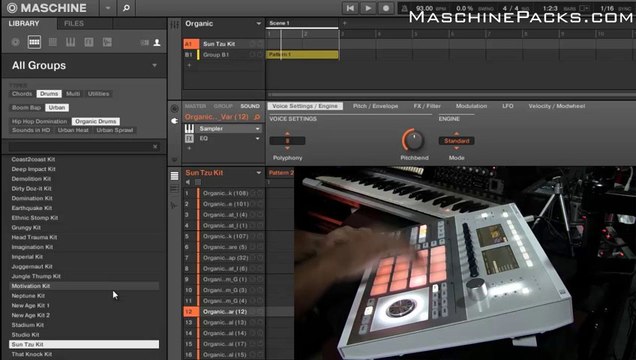This screenshot has height=360, width=636.
Task: Click the restart transport button
Action: pos(350,8)
